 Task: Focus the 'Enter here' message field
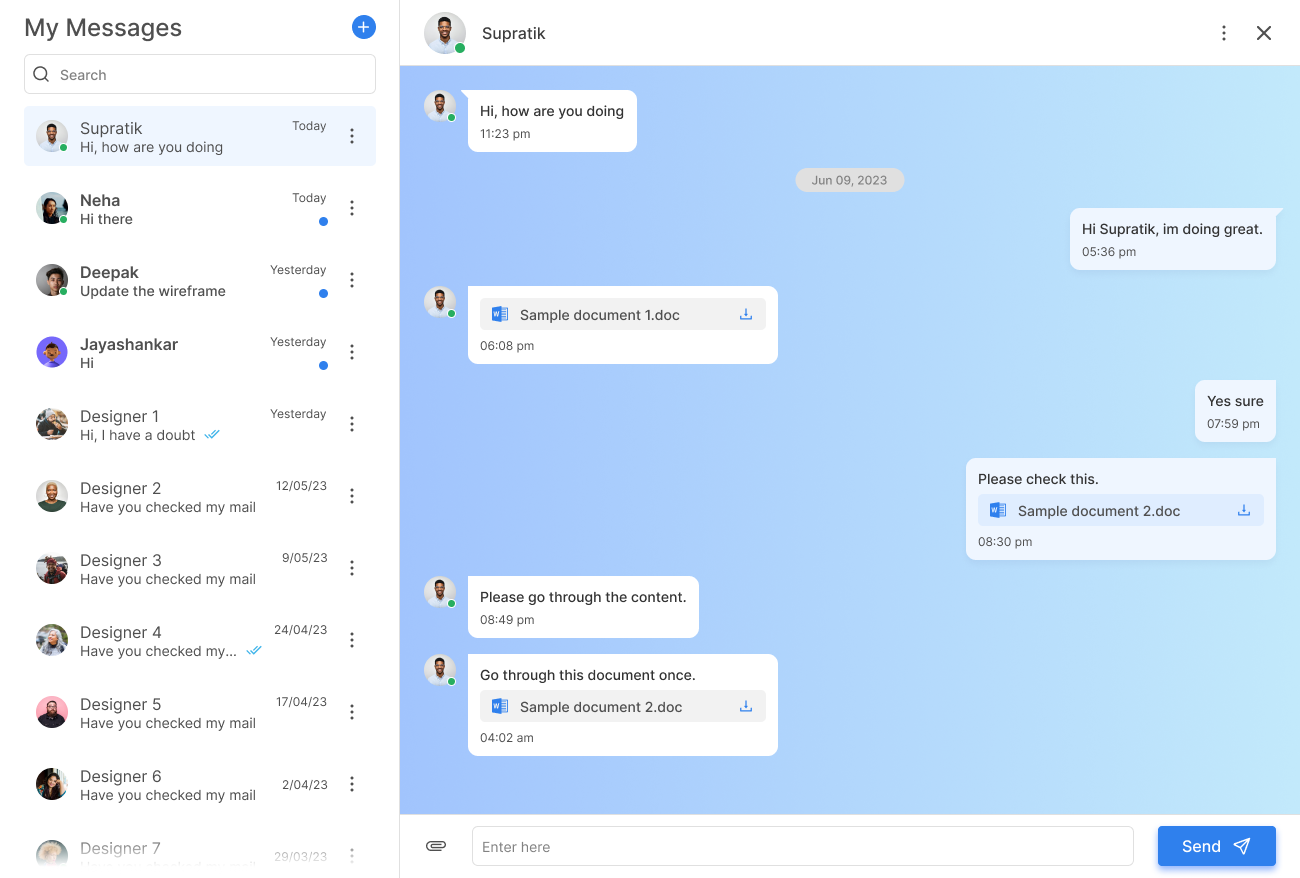point(803,846)
